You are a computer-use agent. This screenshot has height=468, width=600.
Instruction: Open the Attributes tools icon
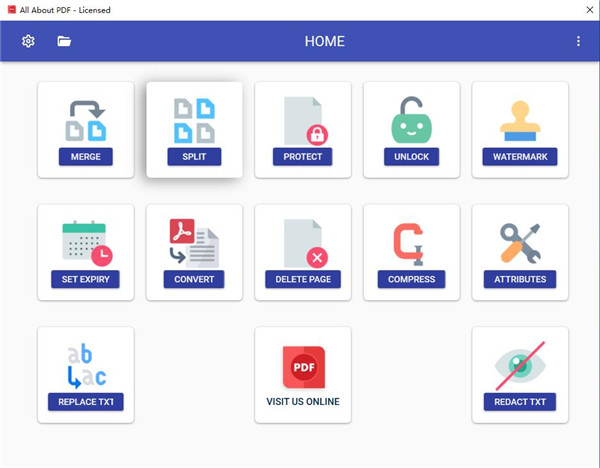[520, 243]
